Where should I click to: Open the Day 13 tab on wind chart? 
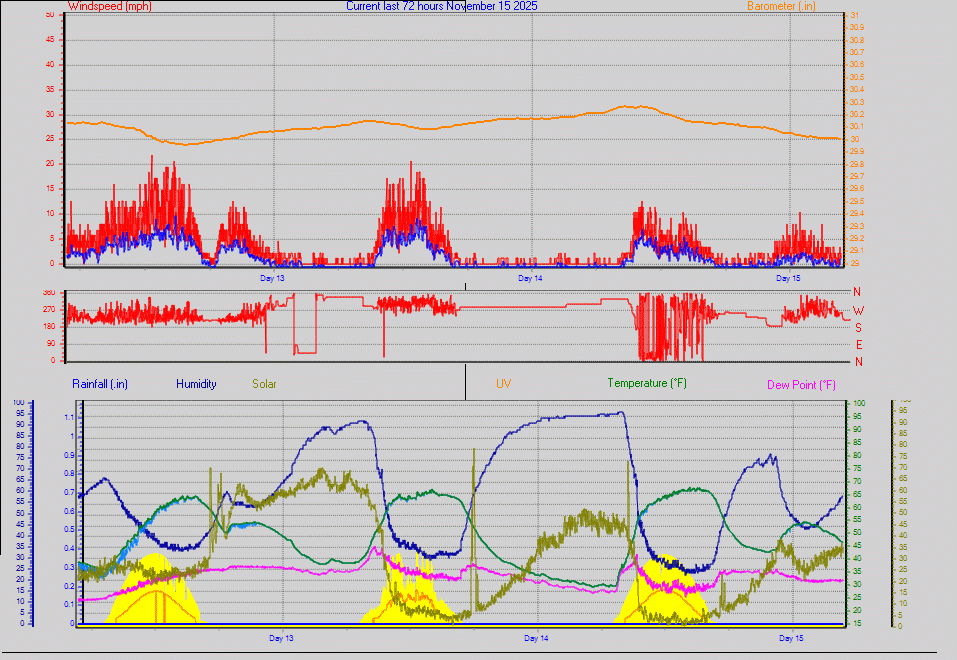[272, 278]
